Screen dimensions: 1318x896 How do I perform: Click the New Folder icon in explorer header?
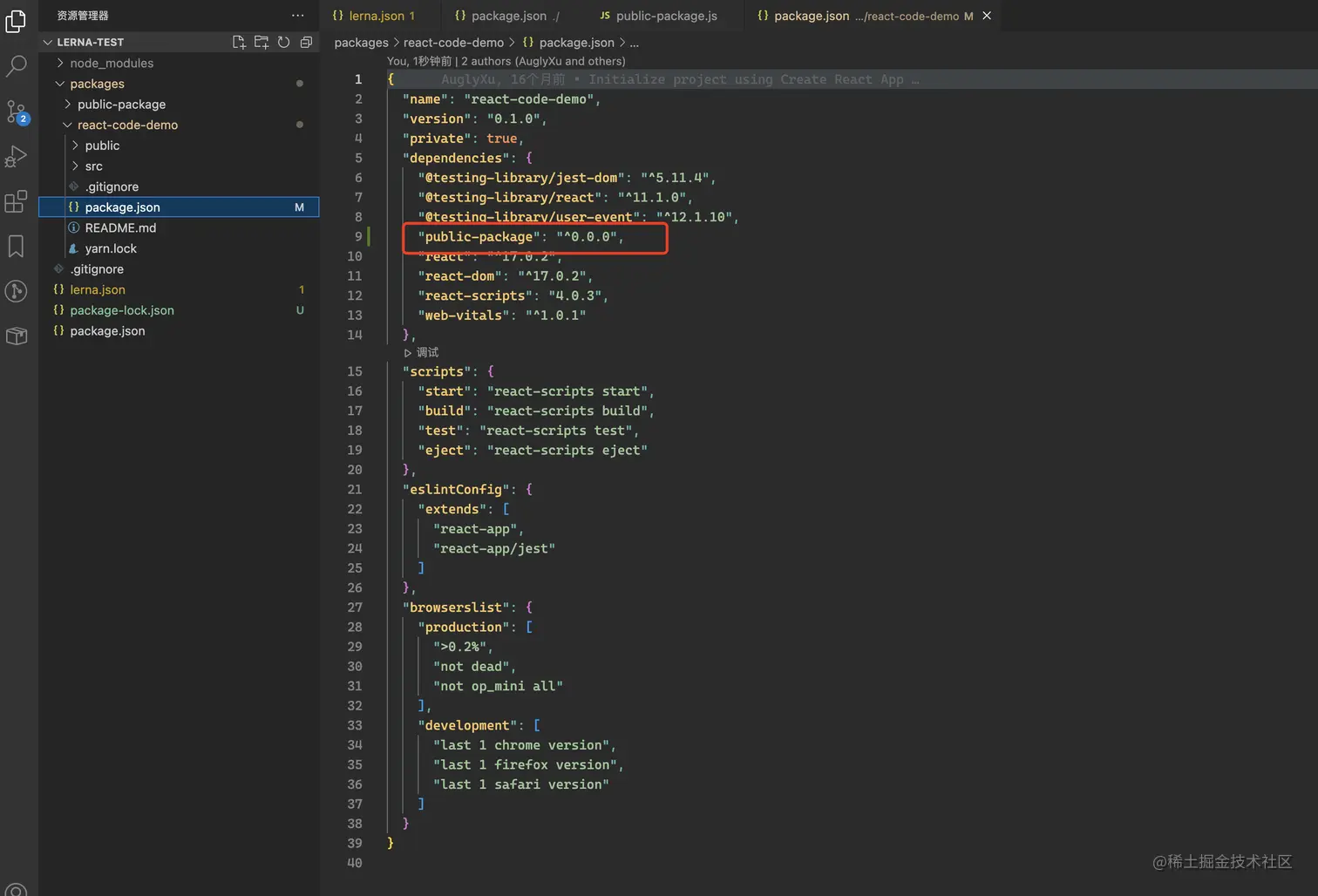262,42
